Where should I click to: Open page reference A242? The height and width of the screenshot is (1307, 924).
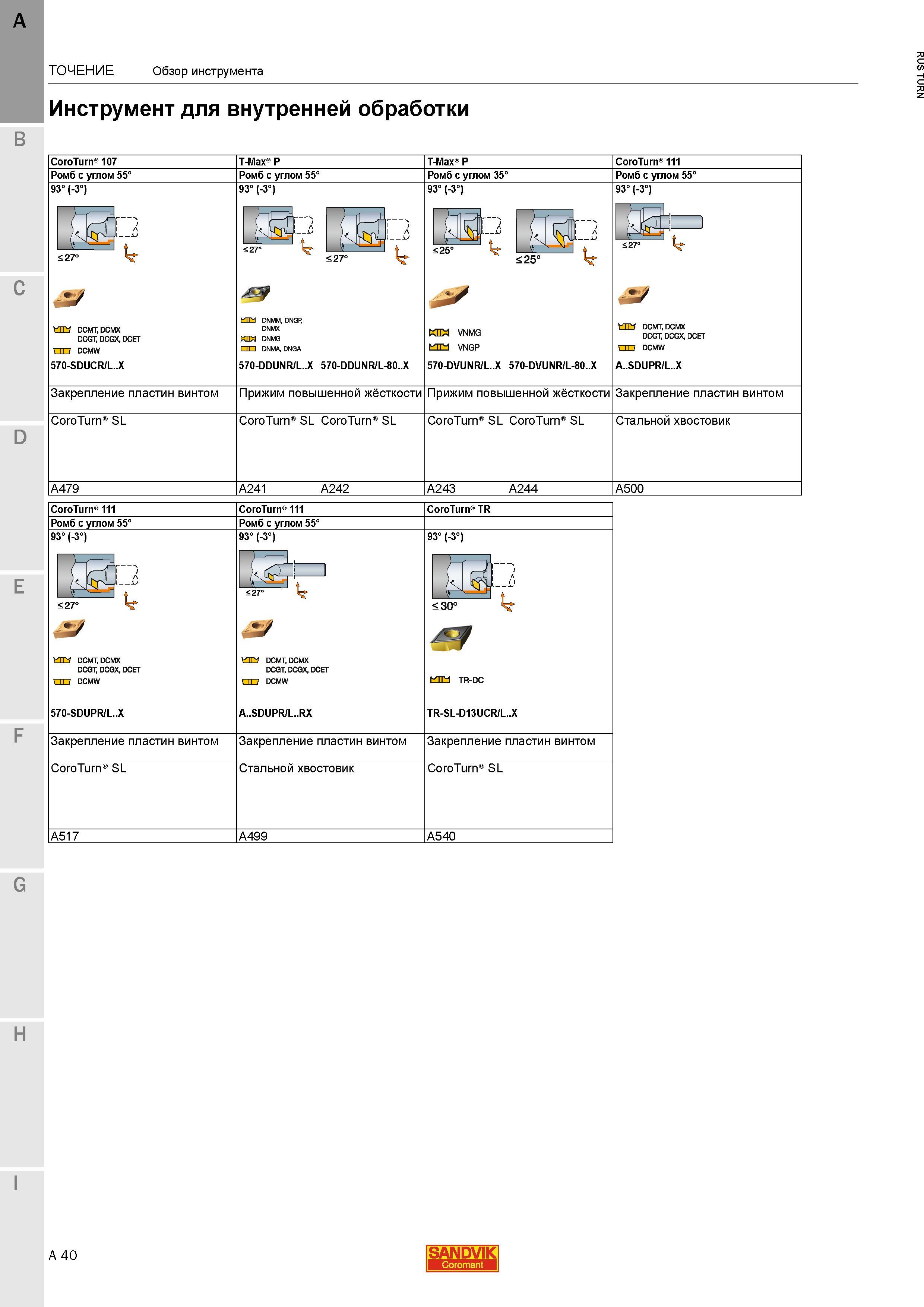[x=335, y=488]
